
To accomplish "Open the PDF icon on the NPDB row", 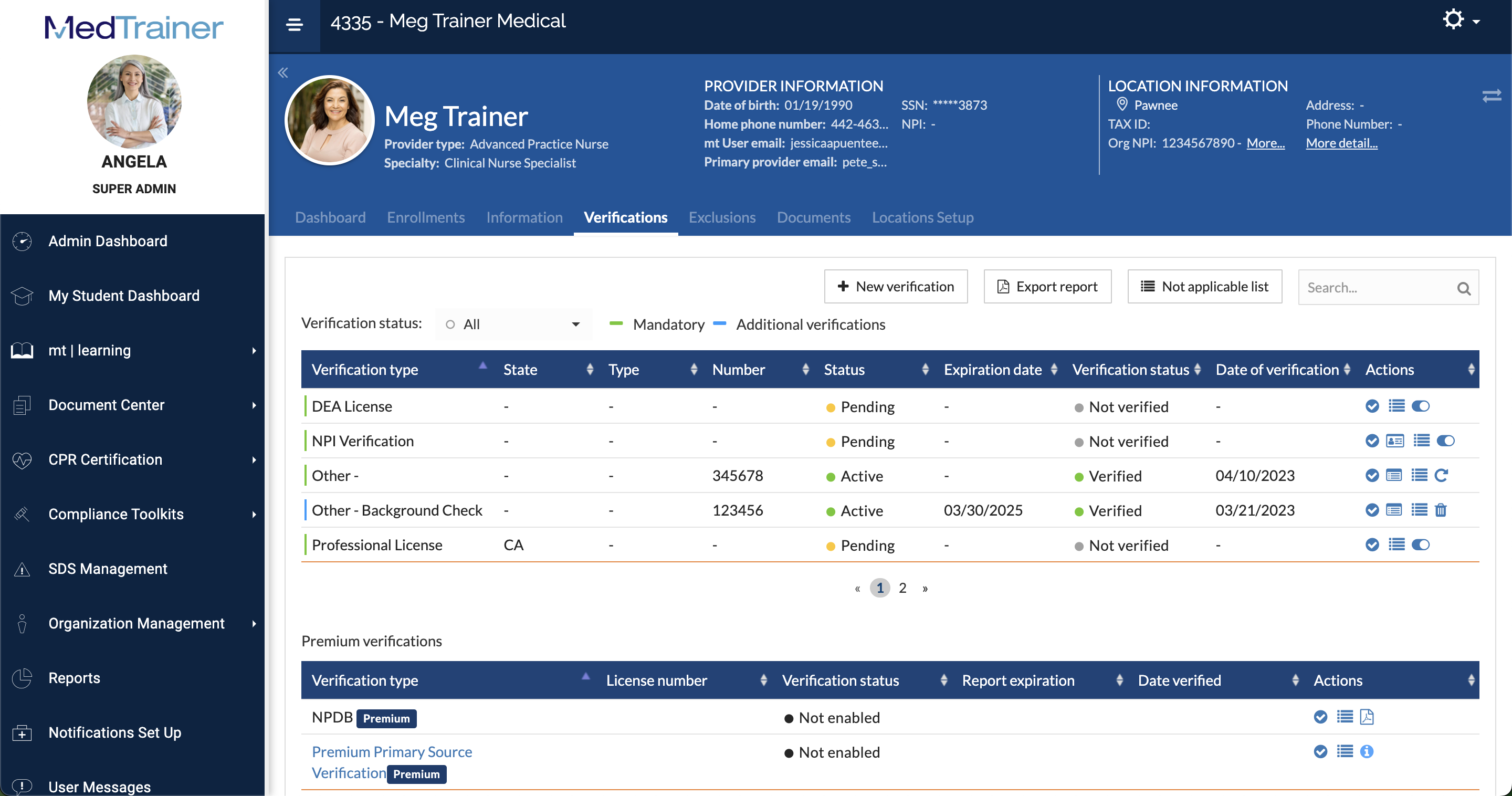I will tap(1368, 717).
